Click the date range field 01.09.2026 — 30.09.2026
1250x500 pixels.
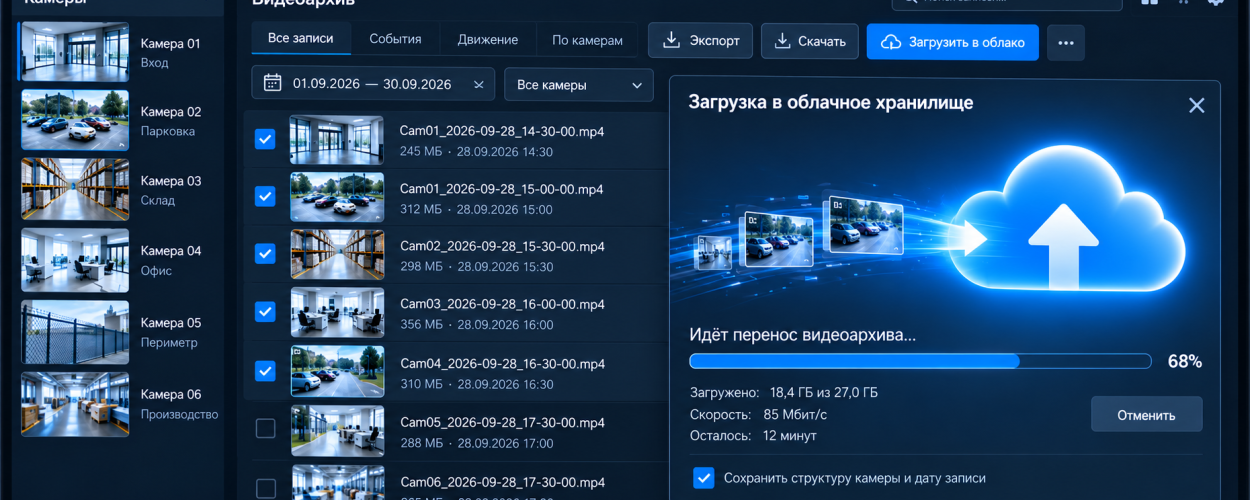(374, 85)
